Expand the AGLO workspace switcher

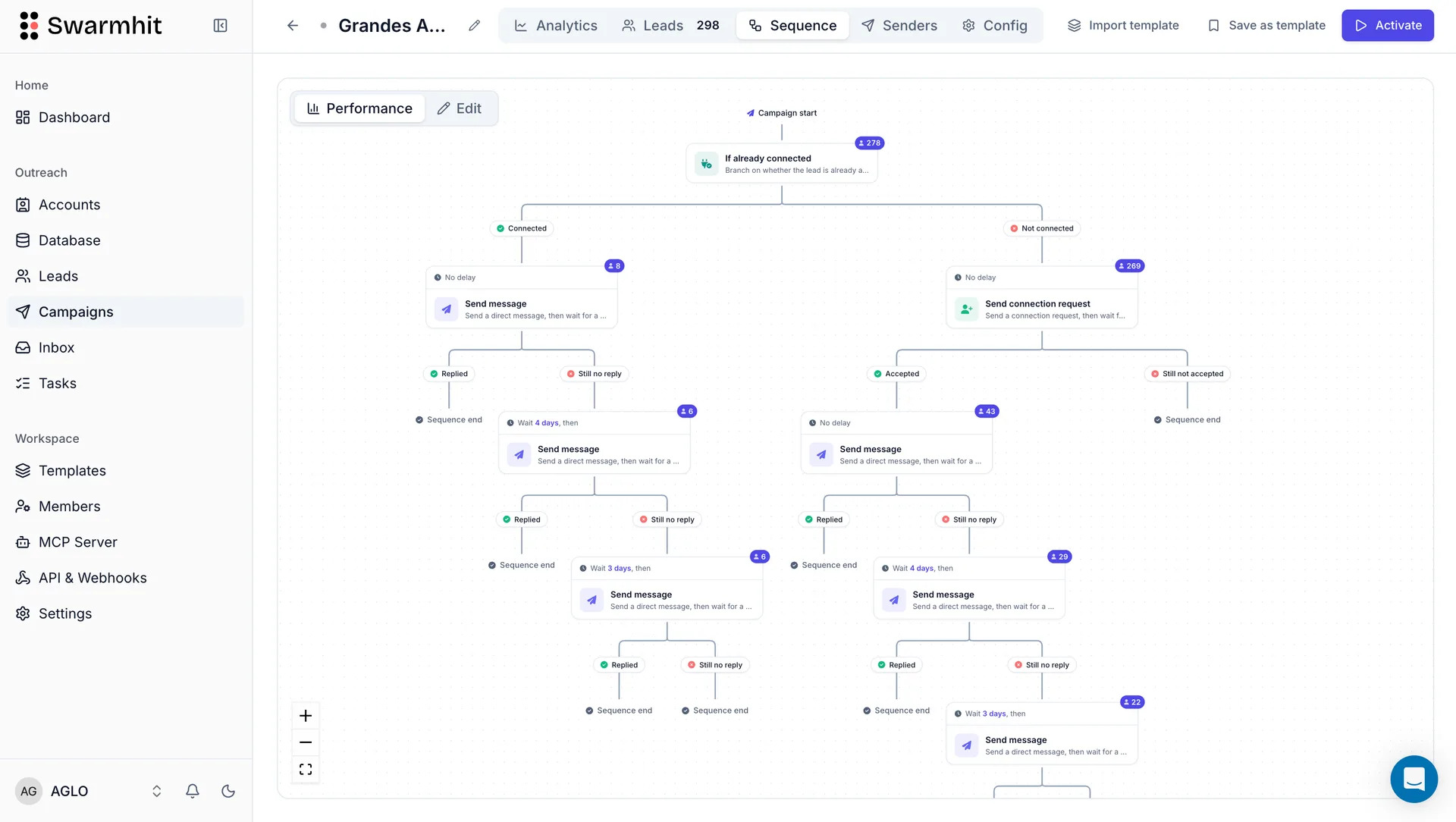[157, 791]
